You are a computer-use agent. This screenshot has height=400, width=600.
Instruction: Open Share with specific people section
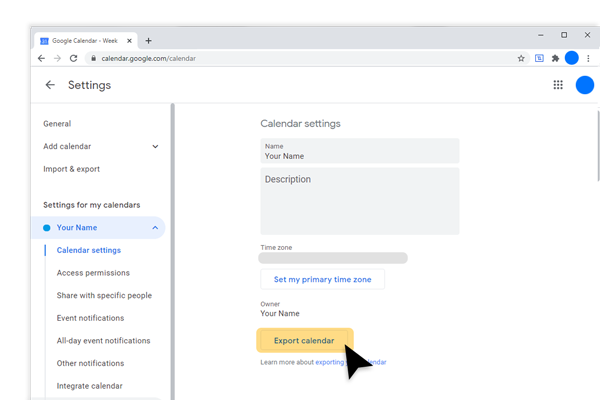104,295
